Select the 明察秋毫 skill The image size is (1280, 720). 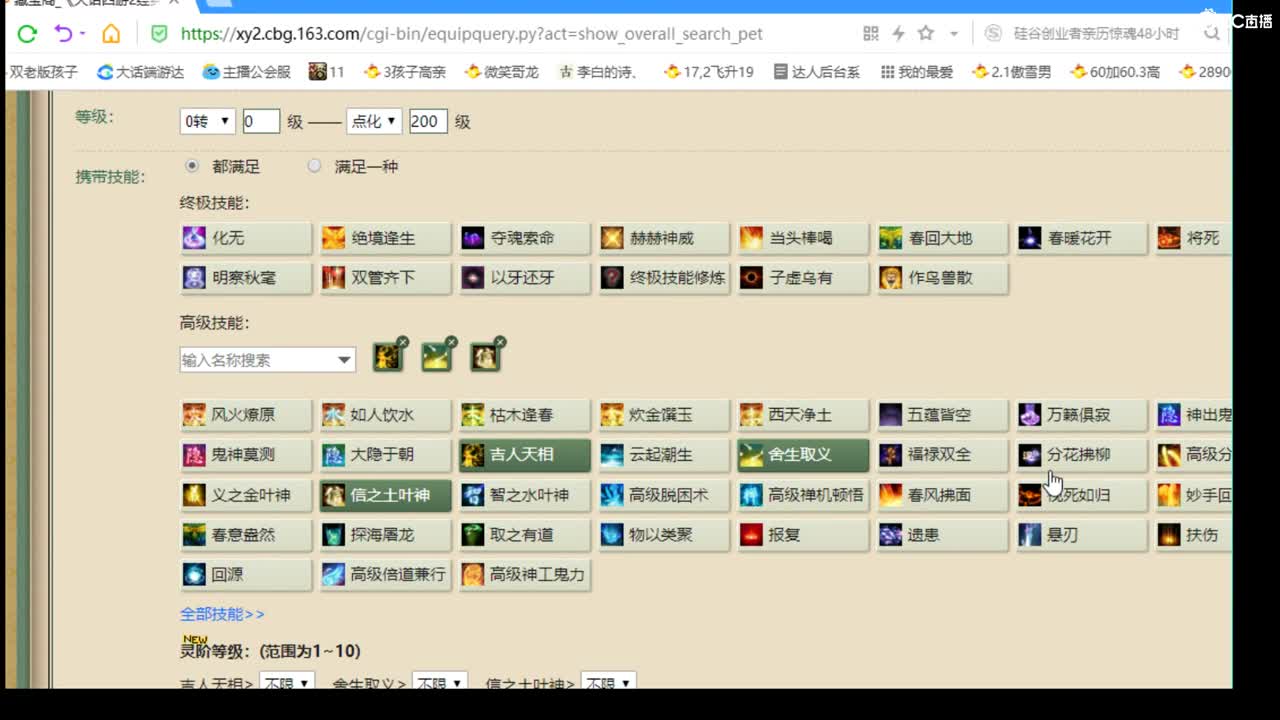point(246,278)
